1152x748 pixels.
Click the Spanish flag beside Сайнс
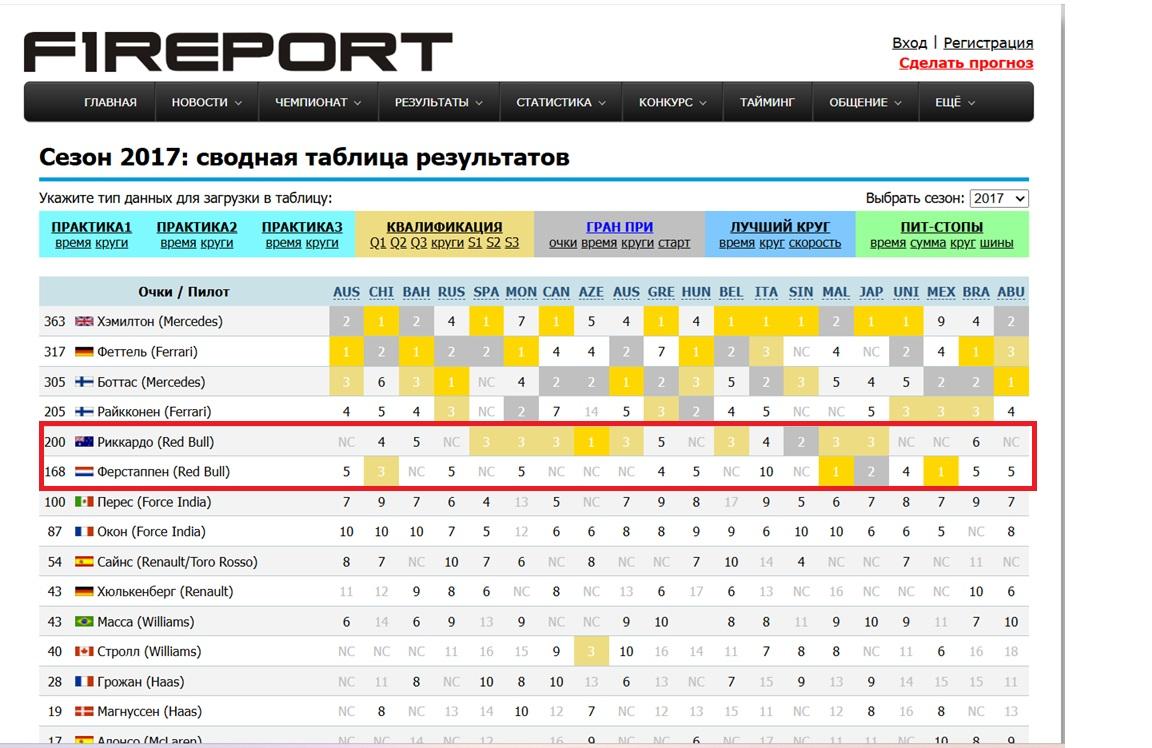(x=84, y=561)
